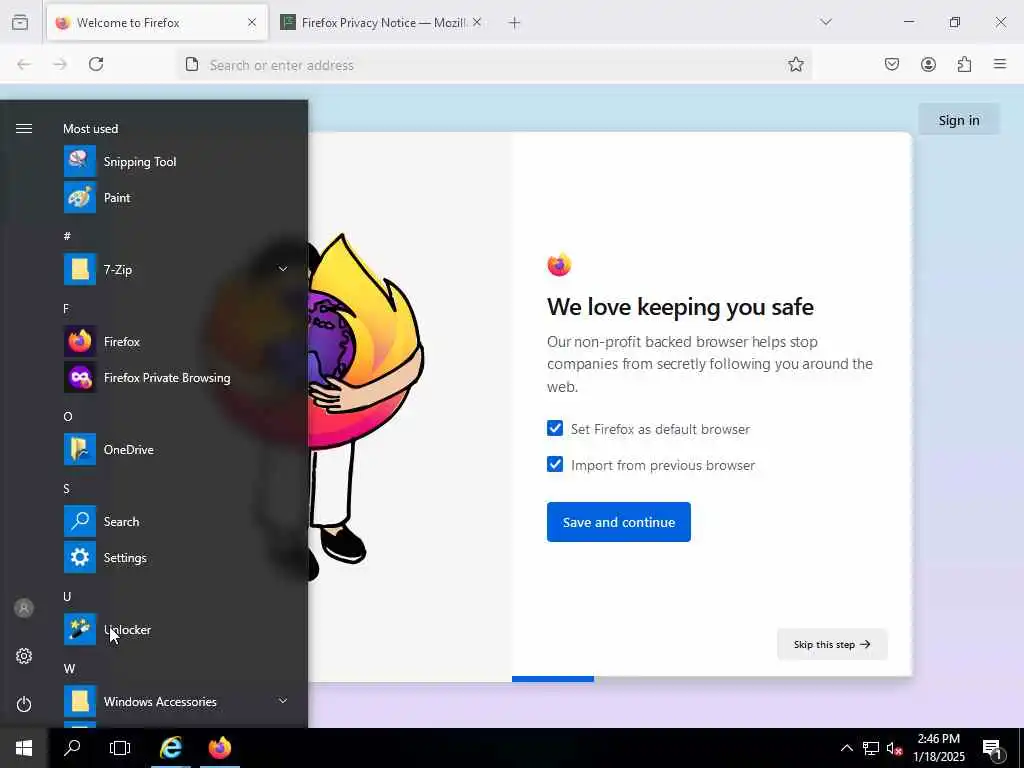Open the Firefox extensions puzzle icon

[x=964, y=64]
